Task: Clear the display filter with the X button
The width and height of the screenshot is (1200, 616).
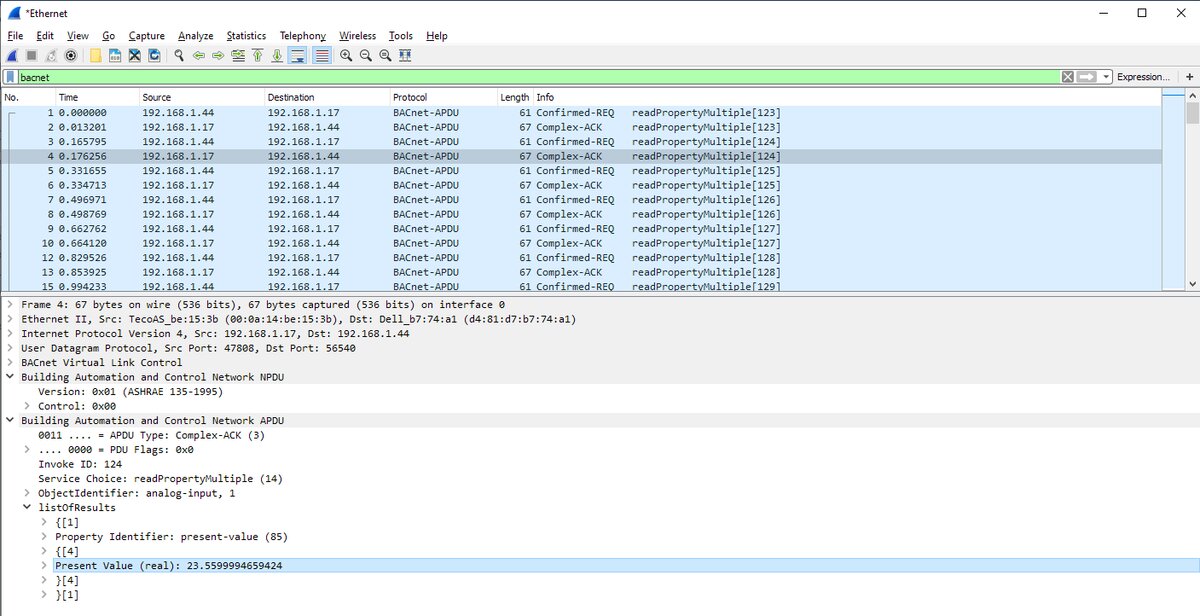Action: coord(1068,77)
